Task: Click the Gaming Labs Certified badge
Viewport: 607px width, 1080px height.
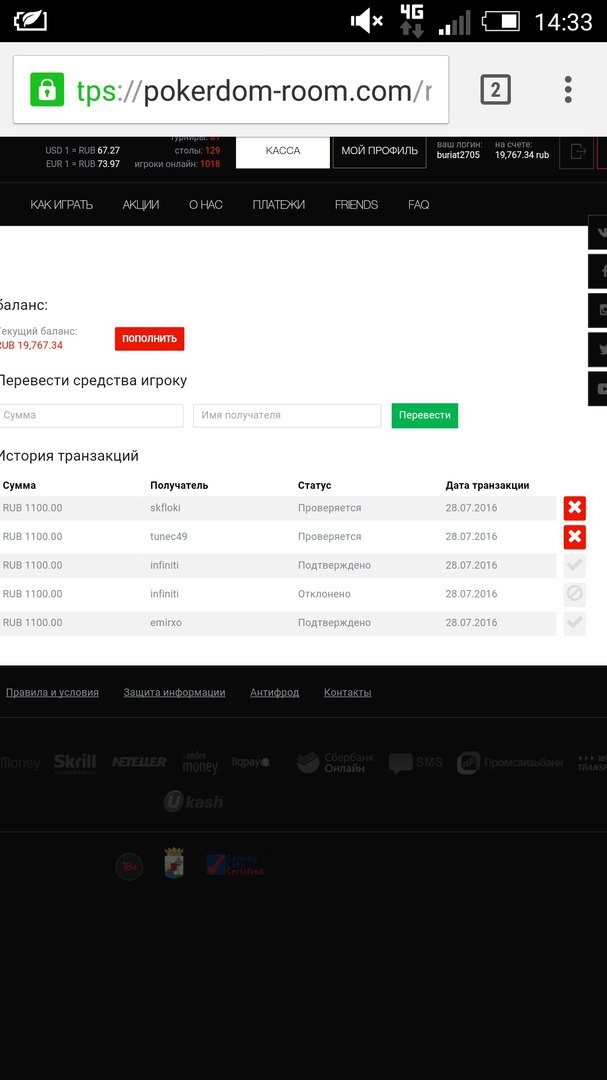Action: pyautogui.click(x=235, y=865)
